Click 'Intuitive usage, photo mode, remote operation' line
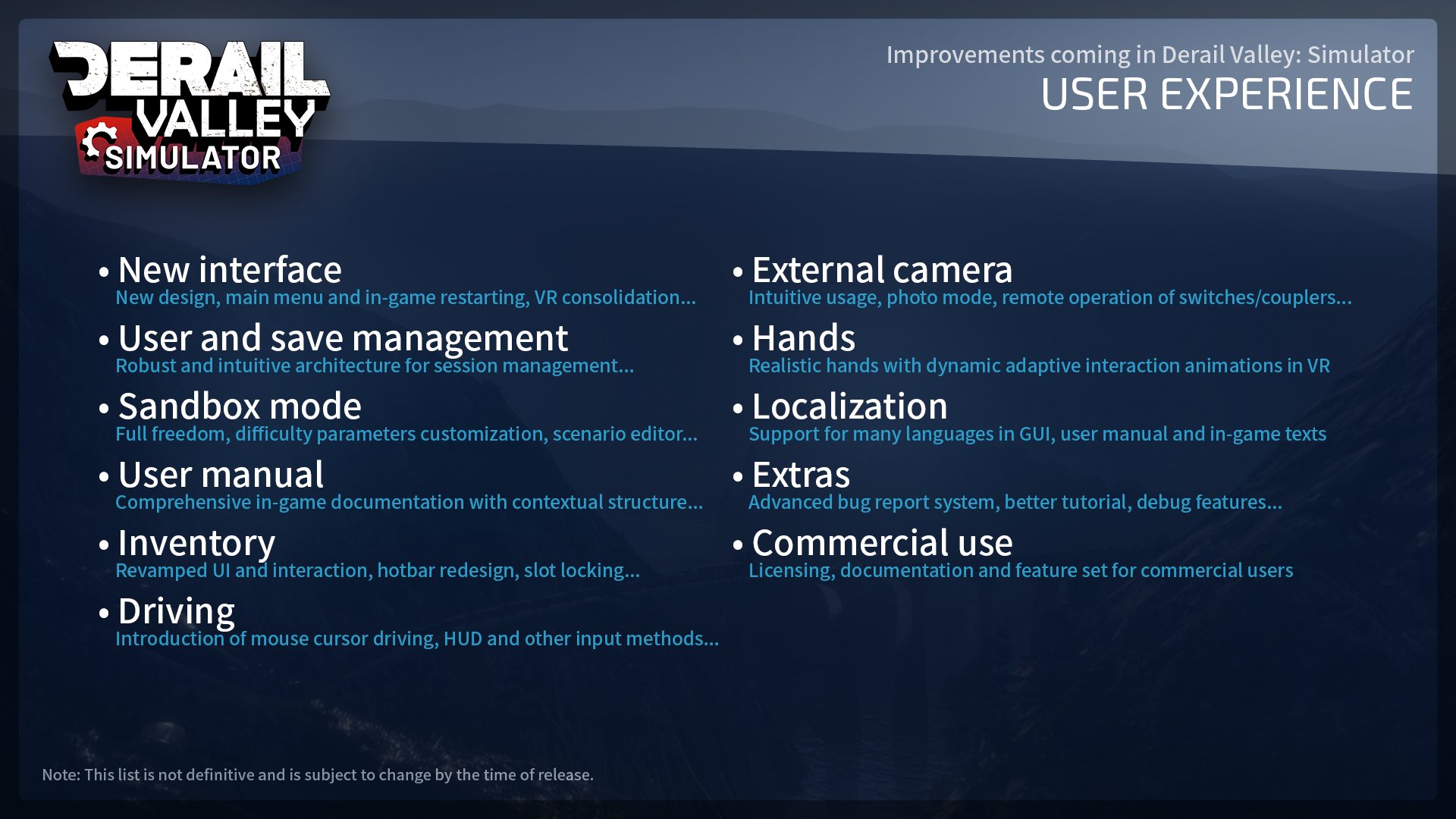This screenshot has width=1456, height=819. (x=1050, y=297)
